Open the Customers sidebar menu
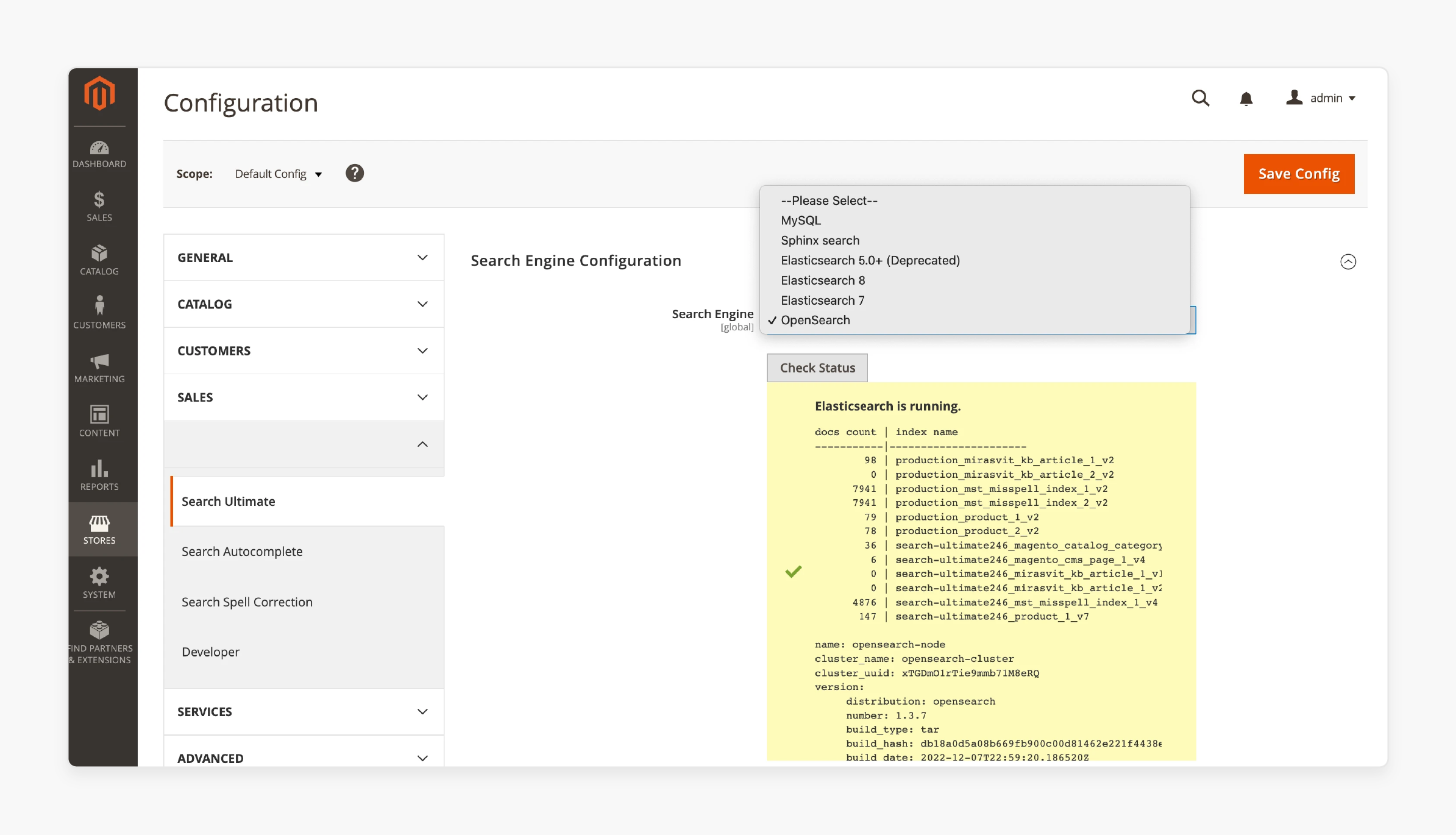 click(99, 314)
